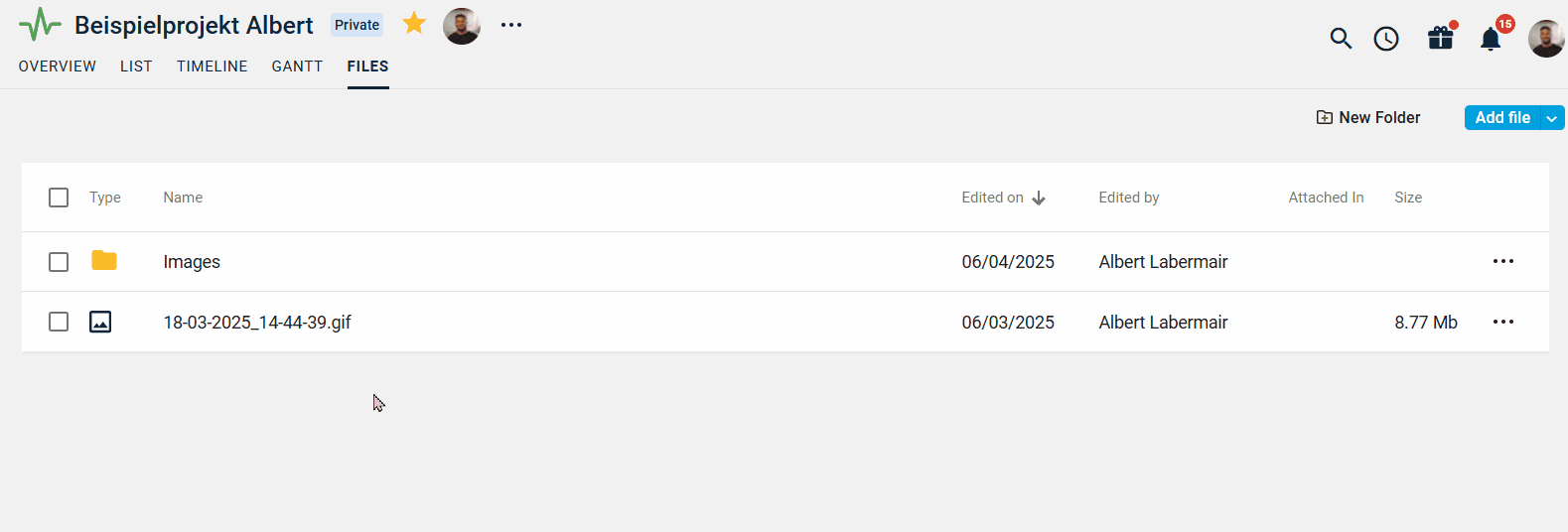Click the image file type icon
The image size is (1568, 532).
(x=100, y=322)
